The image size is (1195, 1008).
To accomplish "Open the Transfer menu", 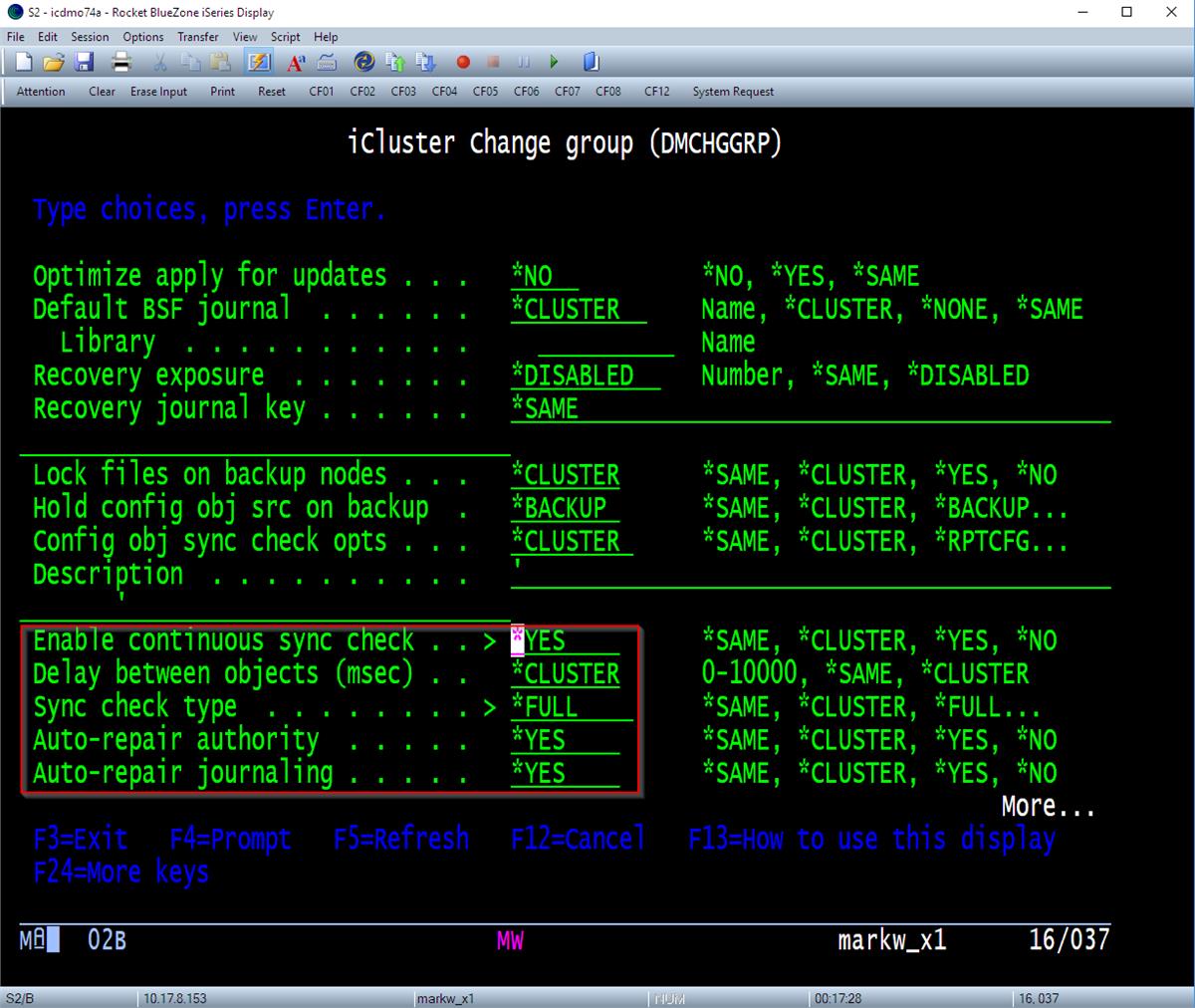I will click(x=197, y=37).
